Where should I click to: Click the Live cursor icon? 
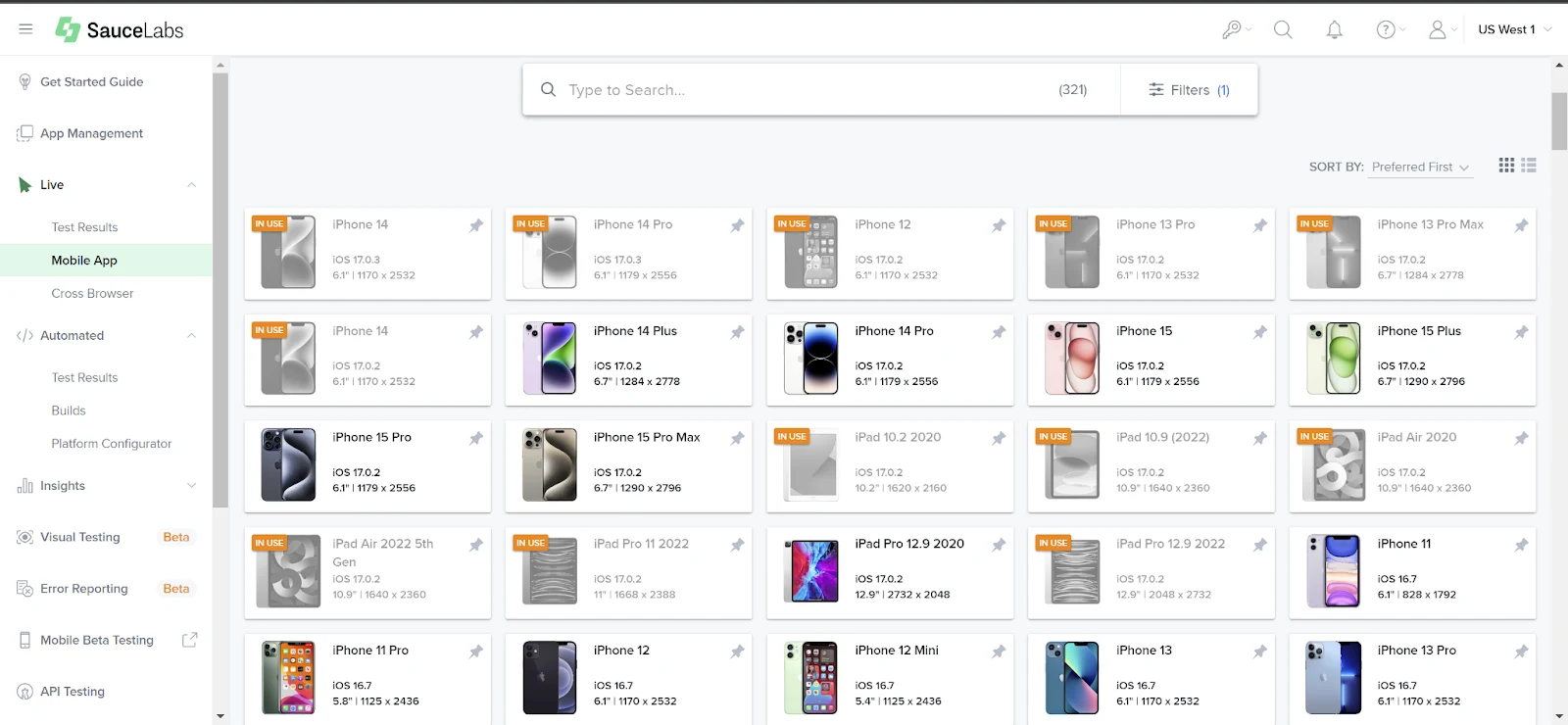[x=25, y=185]
